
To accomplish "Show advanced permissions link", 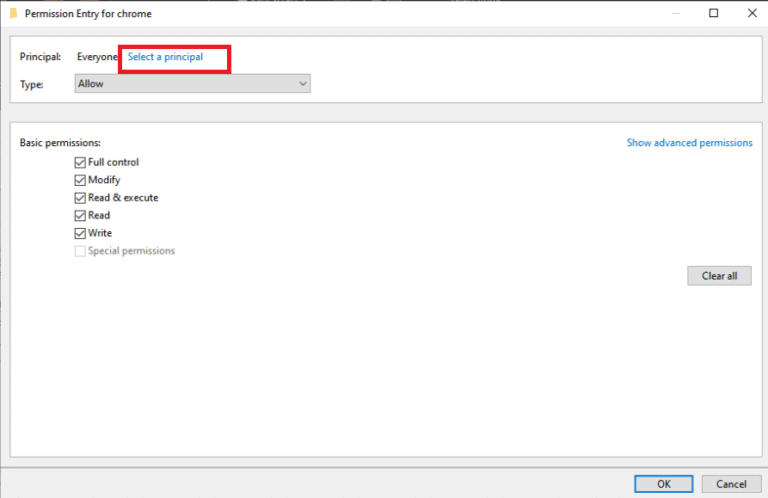I will point(689,142).
